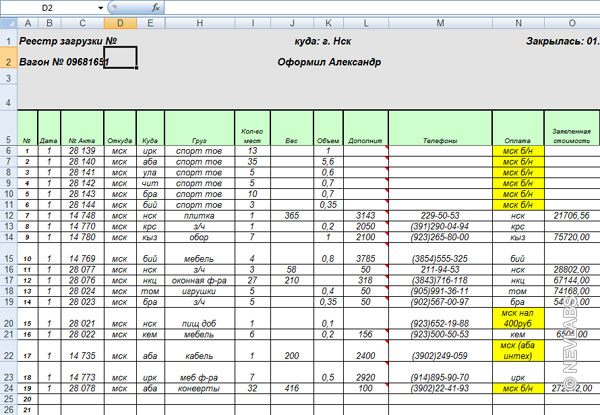The width and height of the screenshot is (600, 415).
Task: Click the 'Телефоны' header cell
Action: pyautogui.click(x=440, y=141)
